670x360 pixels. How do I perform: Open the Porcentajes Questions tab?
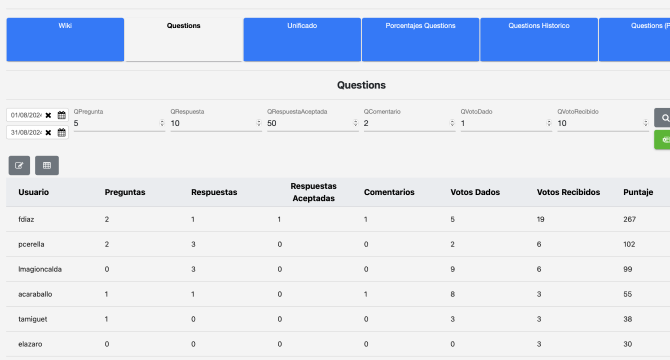[x=420, y=40]
